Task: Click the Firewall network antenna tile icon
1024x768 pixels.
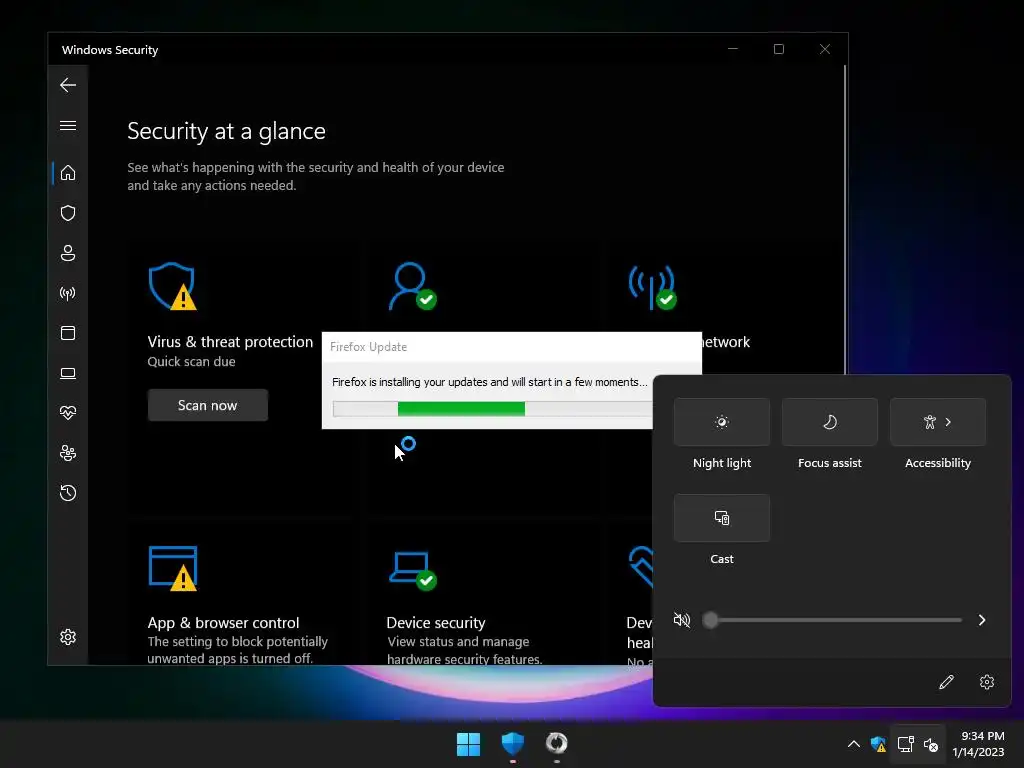Action: tap(652, 286)
